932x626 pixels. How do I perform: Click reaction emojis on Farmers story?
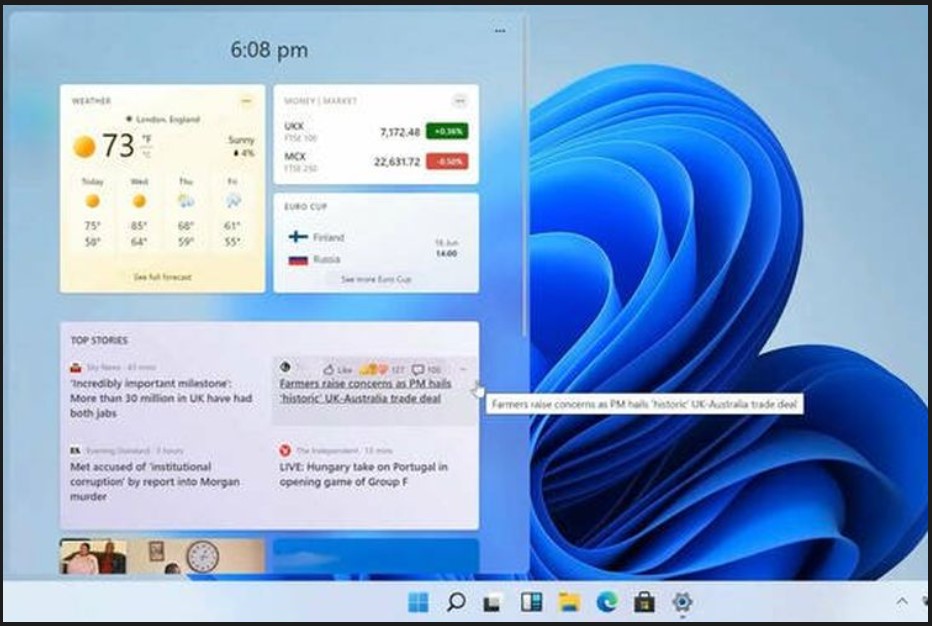(x=373, y=370)
